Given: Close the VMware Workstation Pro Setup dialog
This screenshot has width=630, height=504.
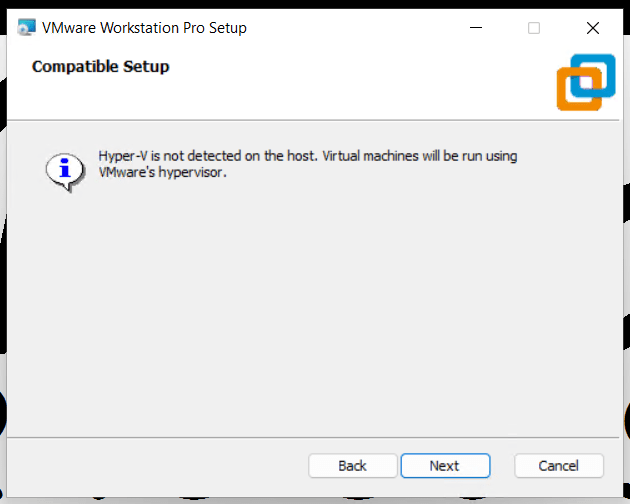Looking at the screenshot, I should (592, 28).
